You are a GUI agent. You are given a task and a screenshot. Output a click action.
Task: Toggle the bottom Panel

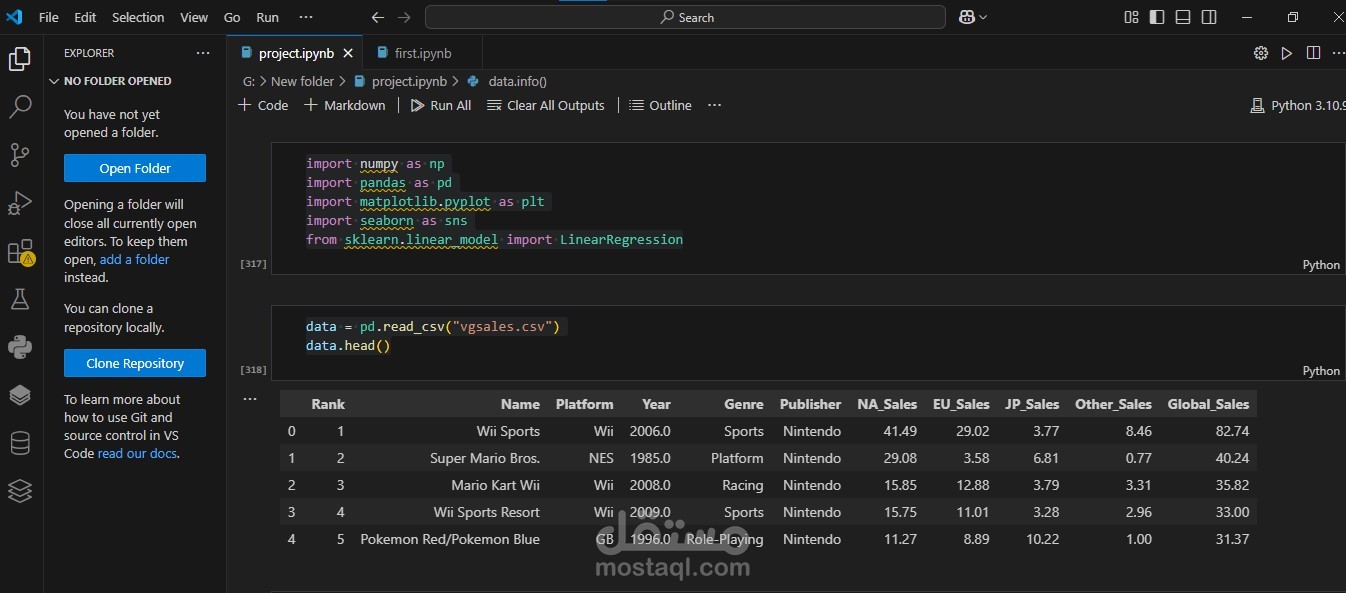click(x=1183, y=17)
